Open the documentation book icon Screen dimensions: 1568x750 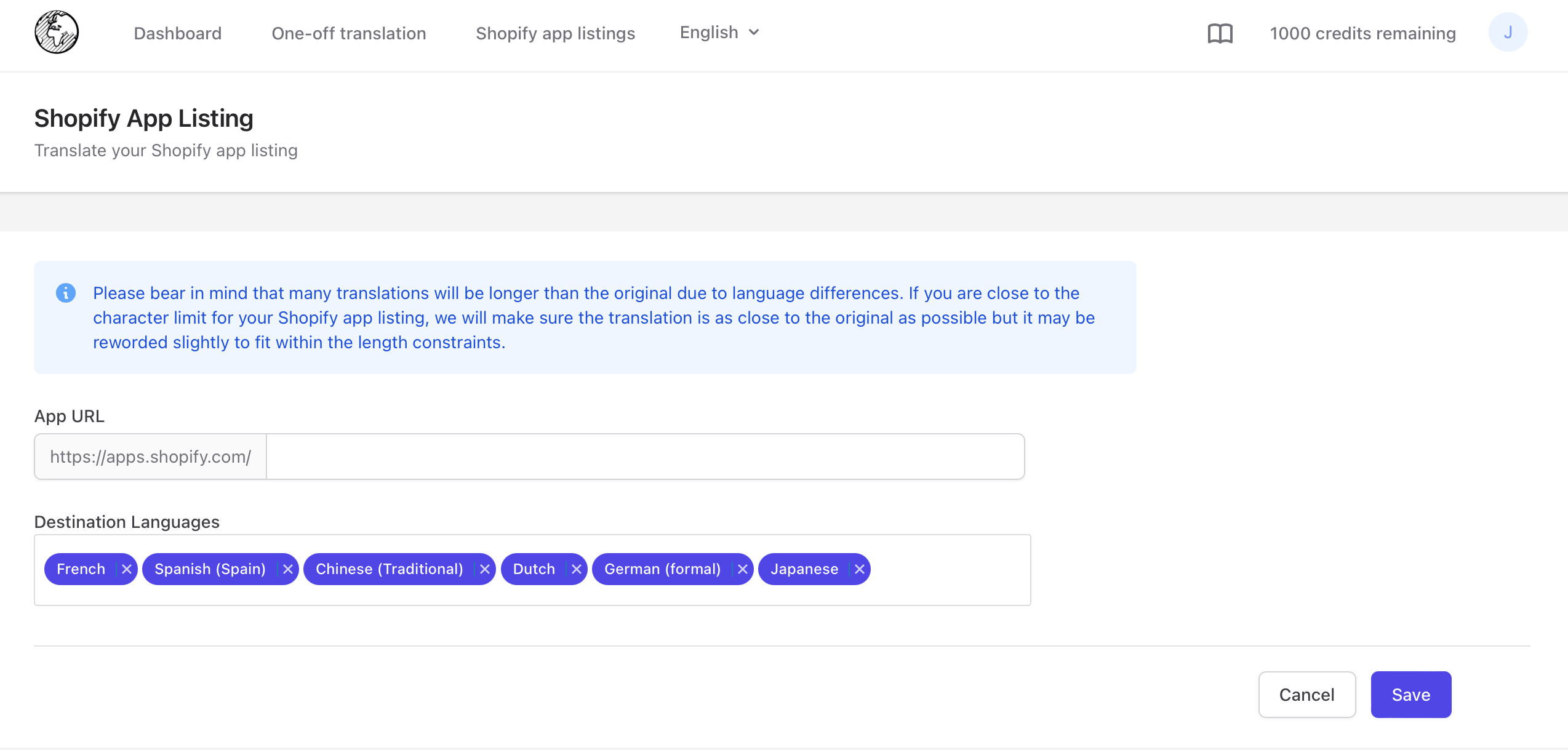pyautogui.click(x=1220, y=33)
